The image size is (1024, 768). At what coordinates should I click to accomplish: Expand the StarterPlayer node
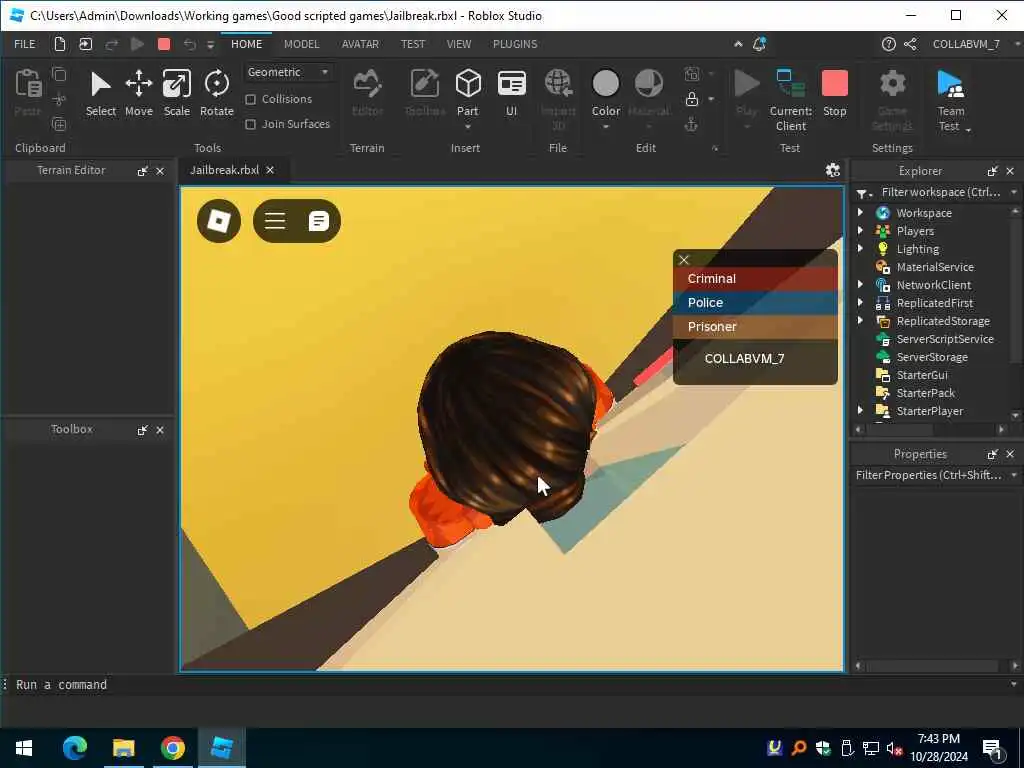click(860, 411)
